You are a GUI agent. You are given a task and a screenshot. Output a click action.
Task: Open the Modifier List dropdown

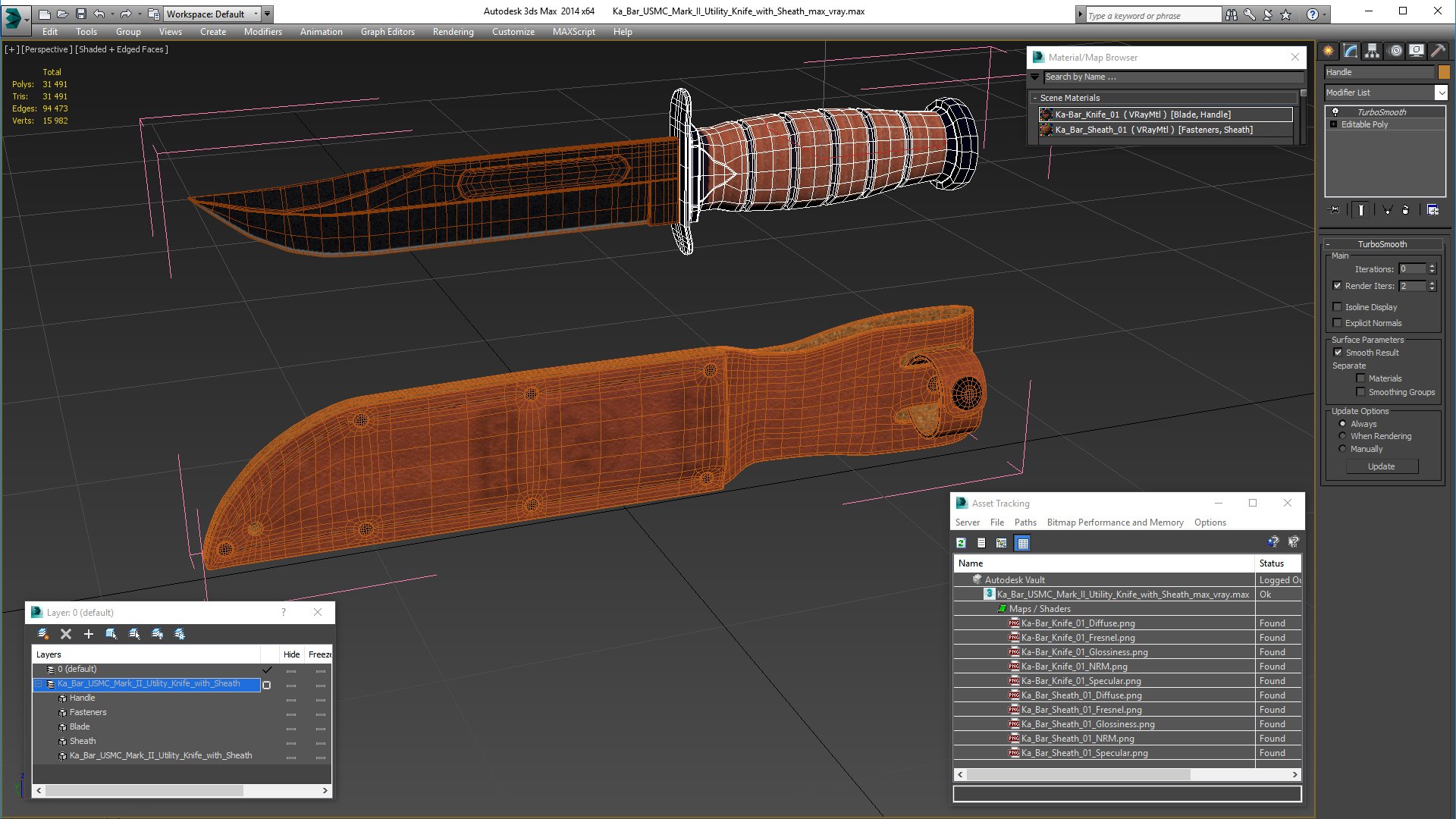[1441, 93]
